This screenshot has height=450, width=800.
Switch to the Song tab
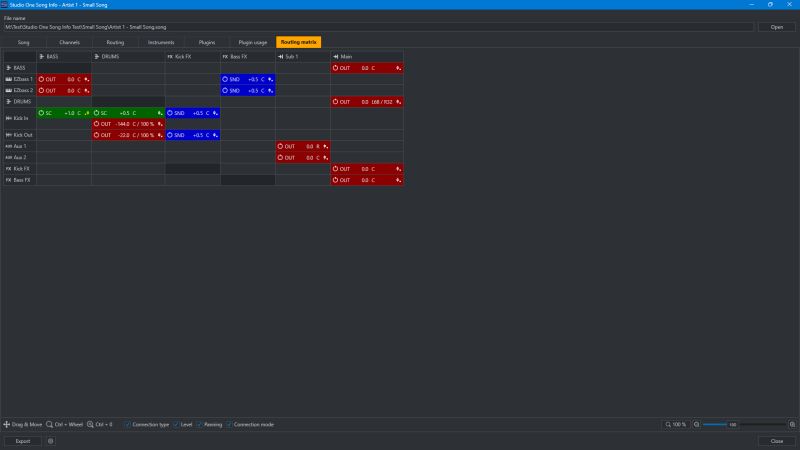(23, 42)
